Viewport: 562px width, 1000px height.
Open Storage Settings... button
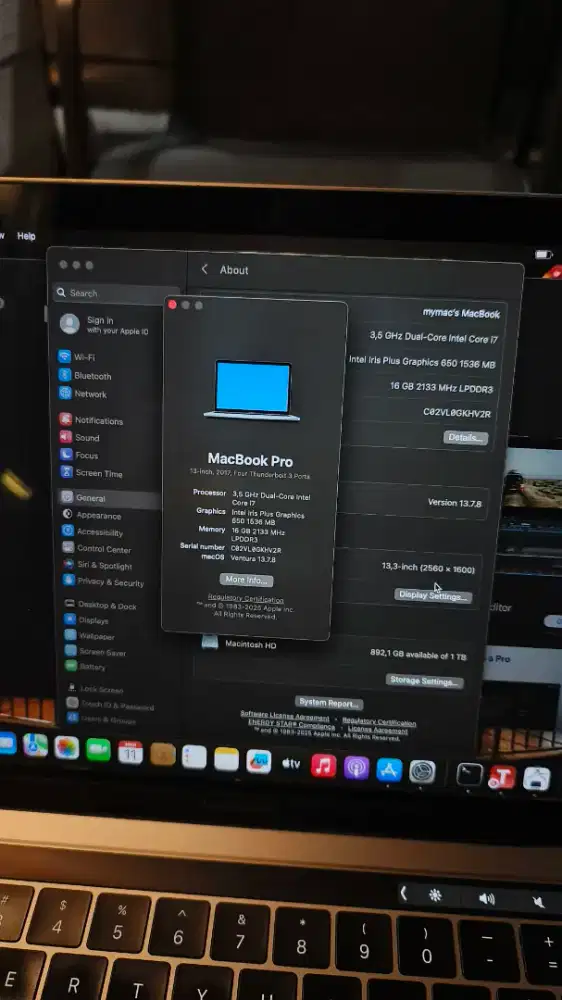pos(424,680)
